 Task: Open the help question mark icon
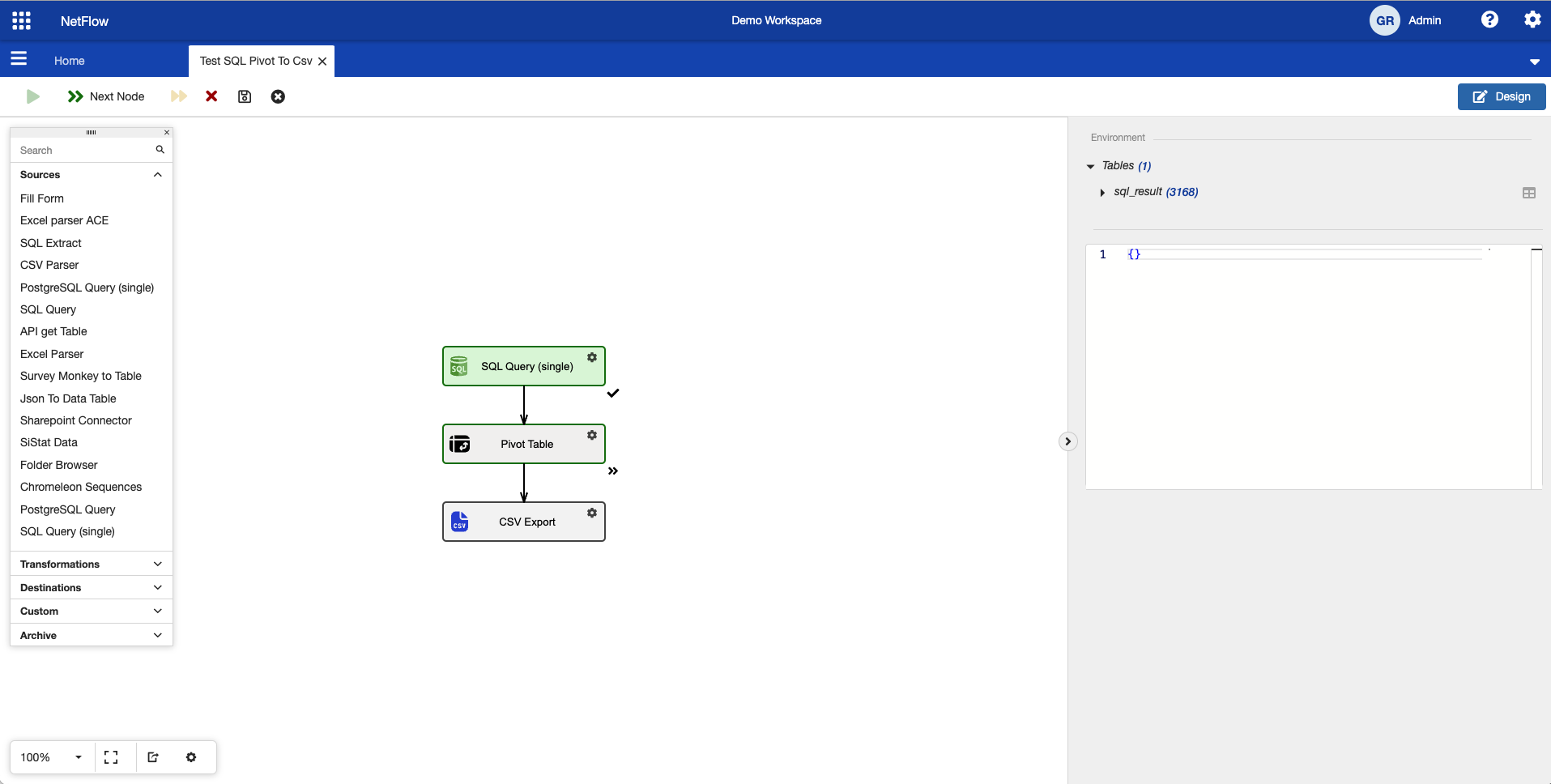(x=1489, y=20)
